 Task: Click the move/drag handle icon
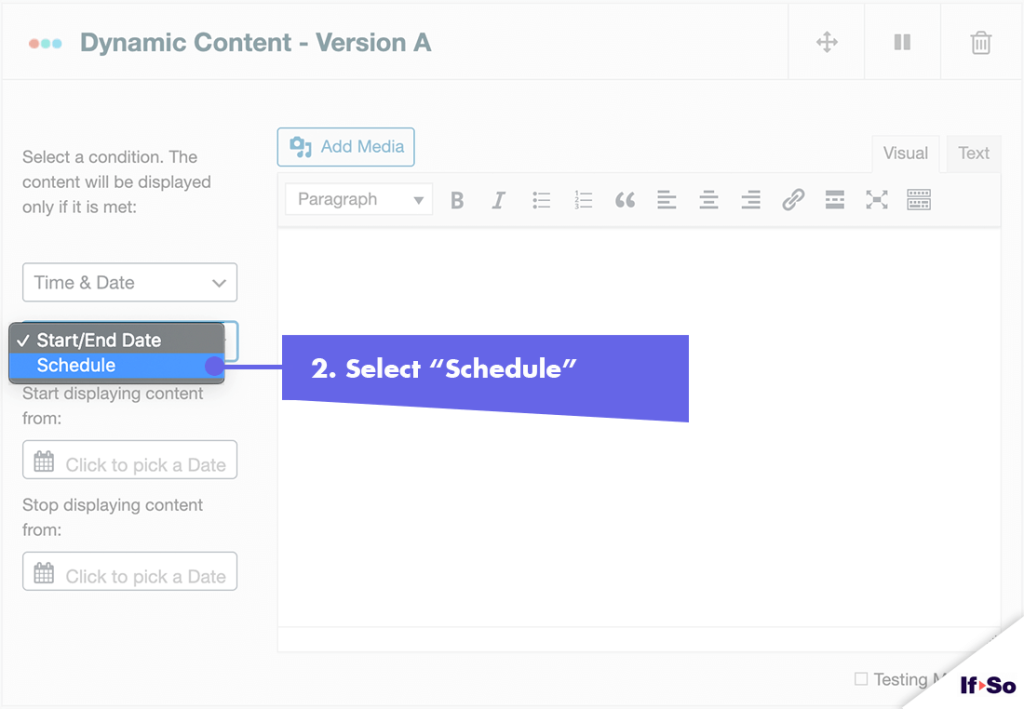[x=827, y=42]
